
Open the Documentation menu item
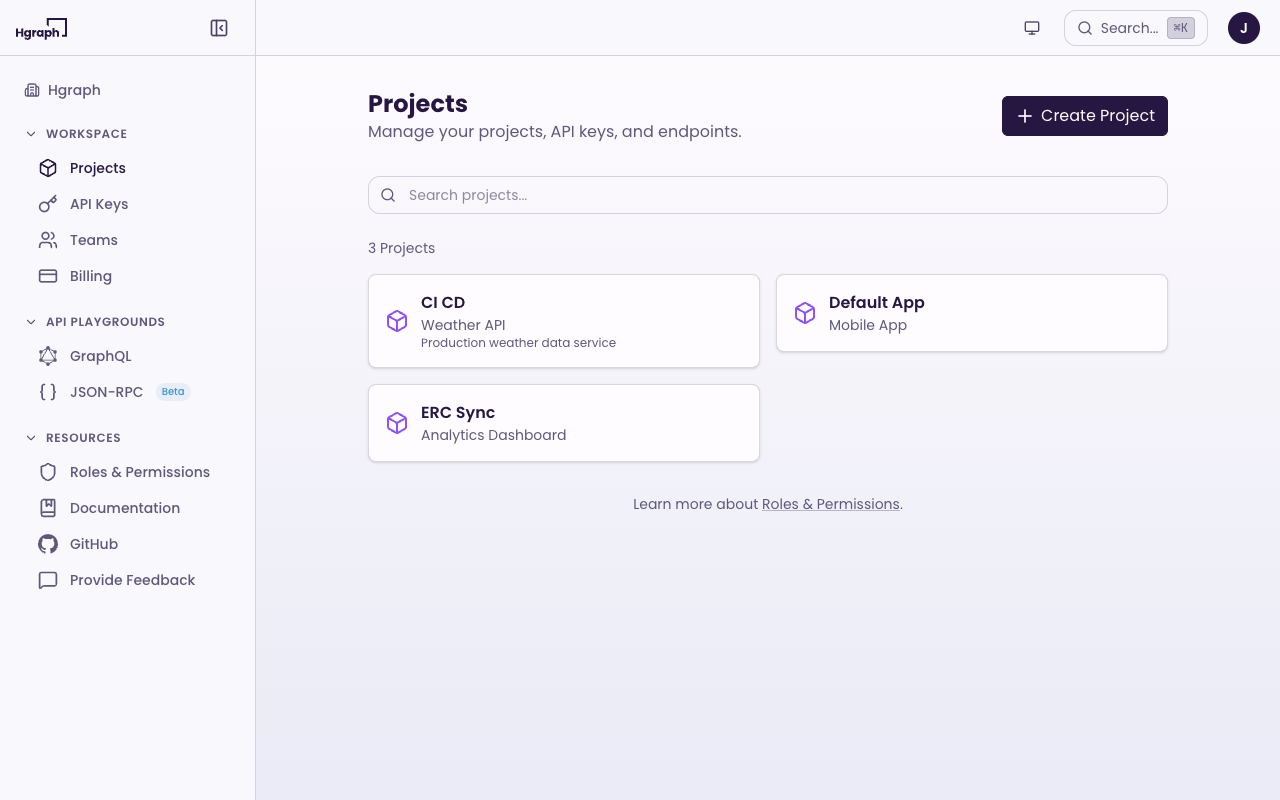click(x=124, y=508)
